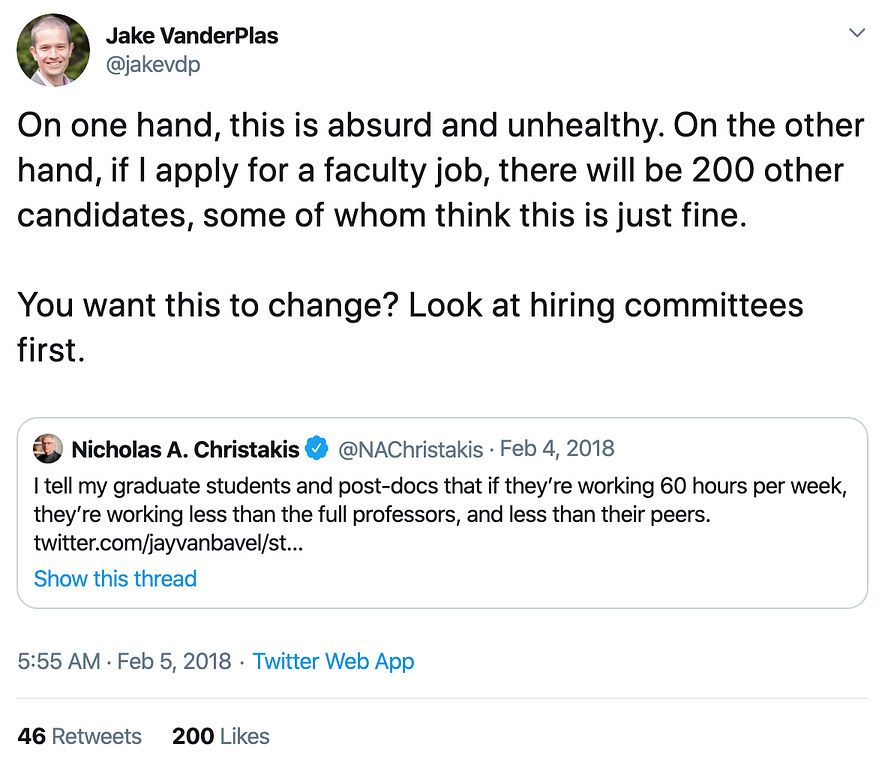Click the @NAChristakis handle
This screenshot has height=771, width=885.
point(411,449)
